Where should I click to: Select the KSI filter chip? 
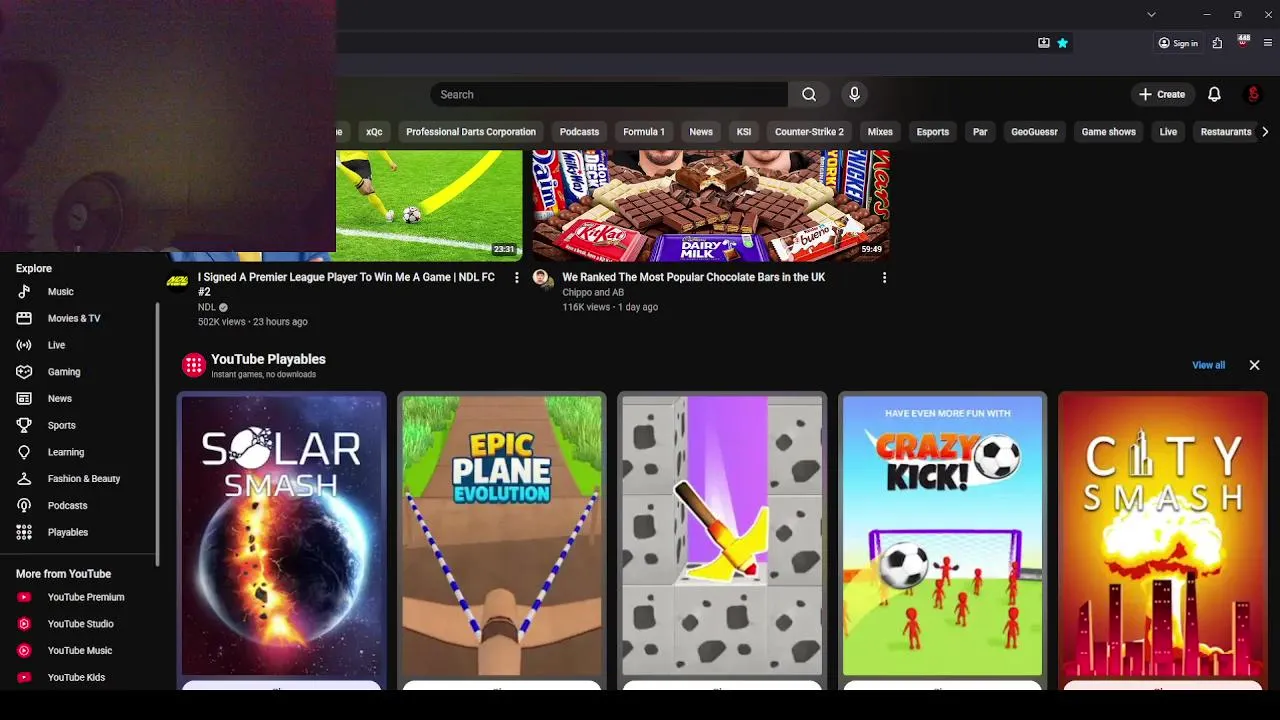(x=744, y=132)
